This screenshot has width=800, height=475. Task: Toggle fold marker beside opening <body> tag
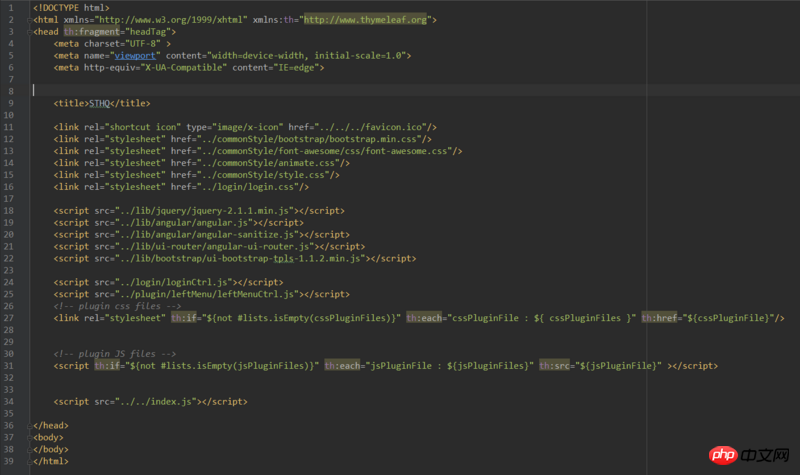[x=30, y=438]
